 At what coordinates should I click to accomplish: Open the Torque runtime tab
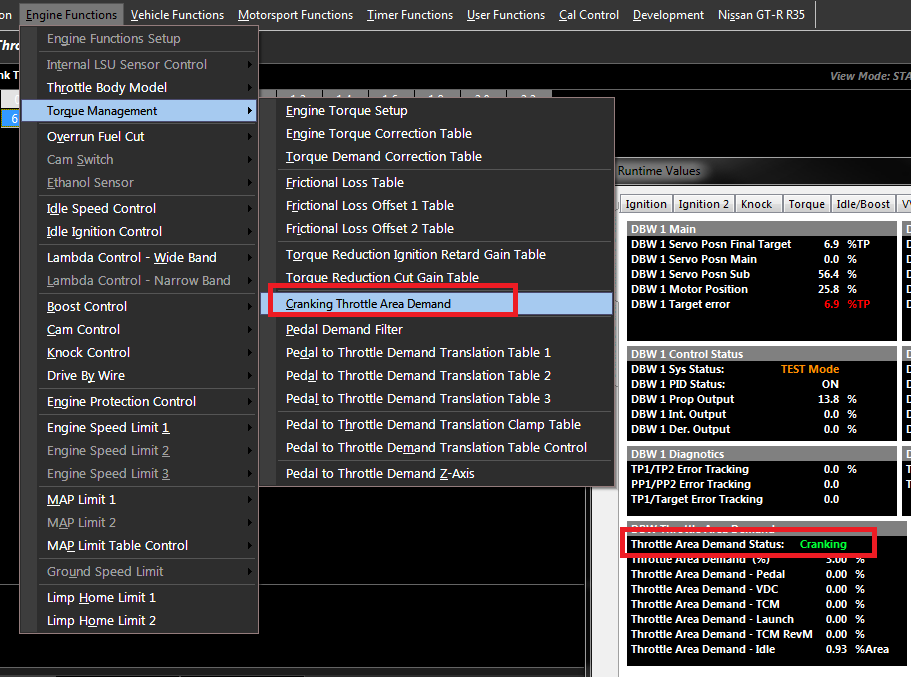[806, 204]
